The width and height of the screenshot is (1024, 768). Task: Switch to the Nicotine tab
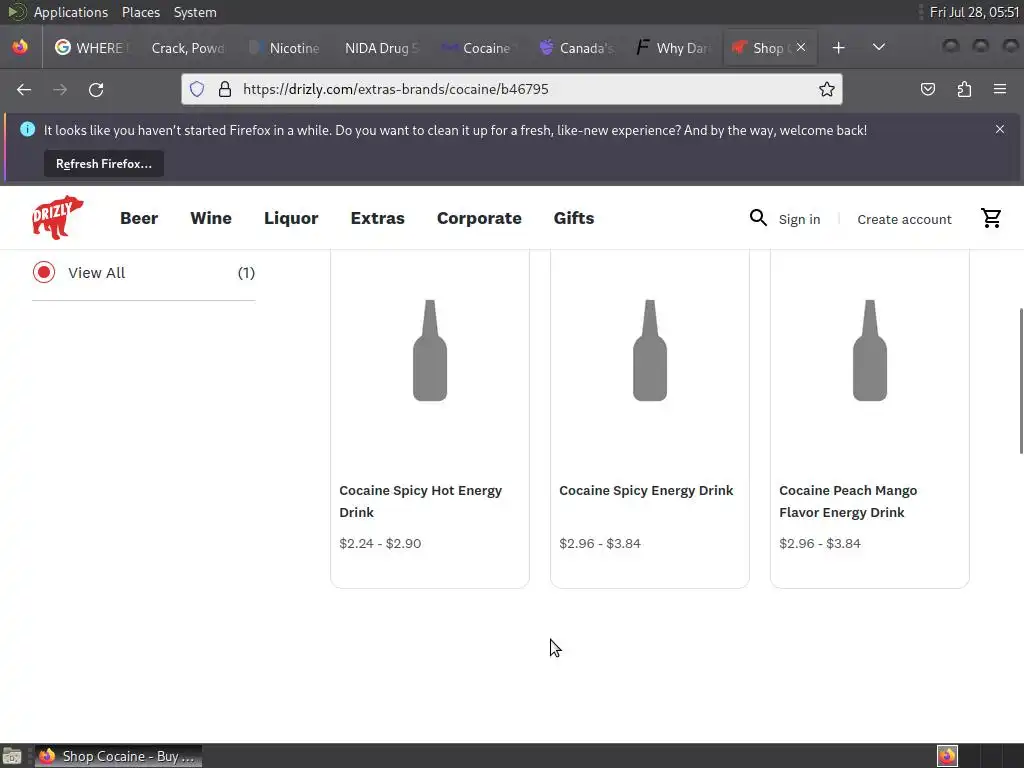click(285, 48)
